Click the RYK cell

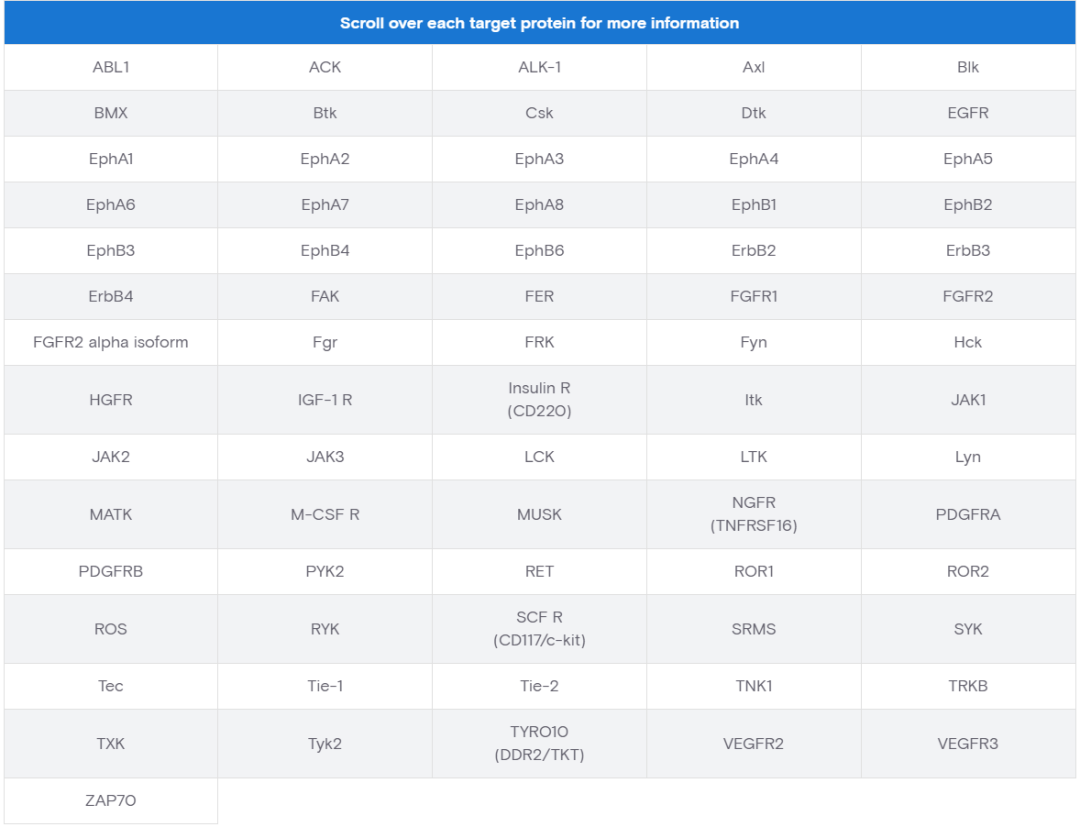pos(325,629)
